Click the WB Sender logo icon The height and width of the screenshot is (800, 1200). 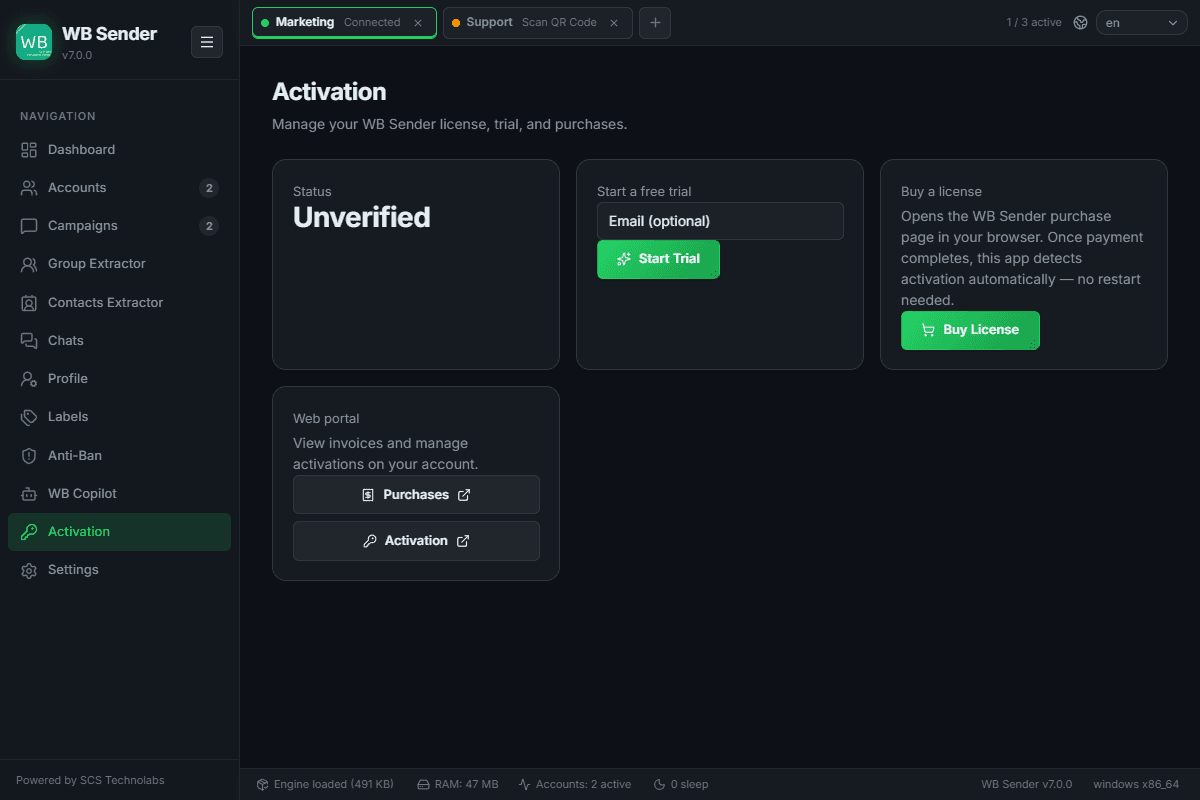(x=34, y=42)
